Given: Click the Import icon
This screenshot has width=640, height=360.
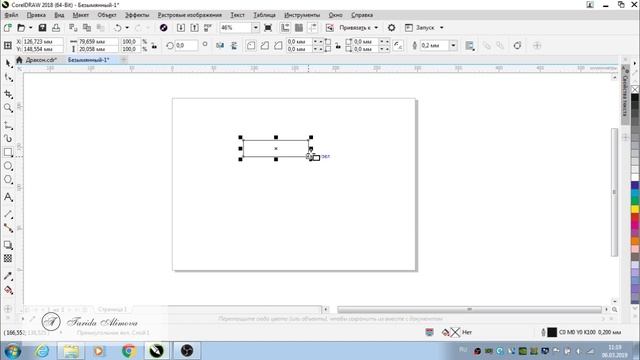Looking at the screenshot, I should [x=181, y=28].
